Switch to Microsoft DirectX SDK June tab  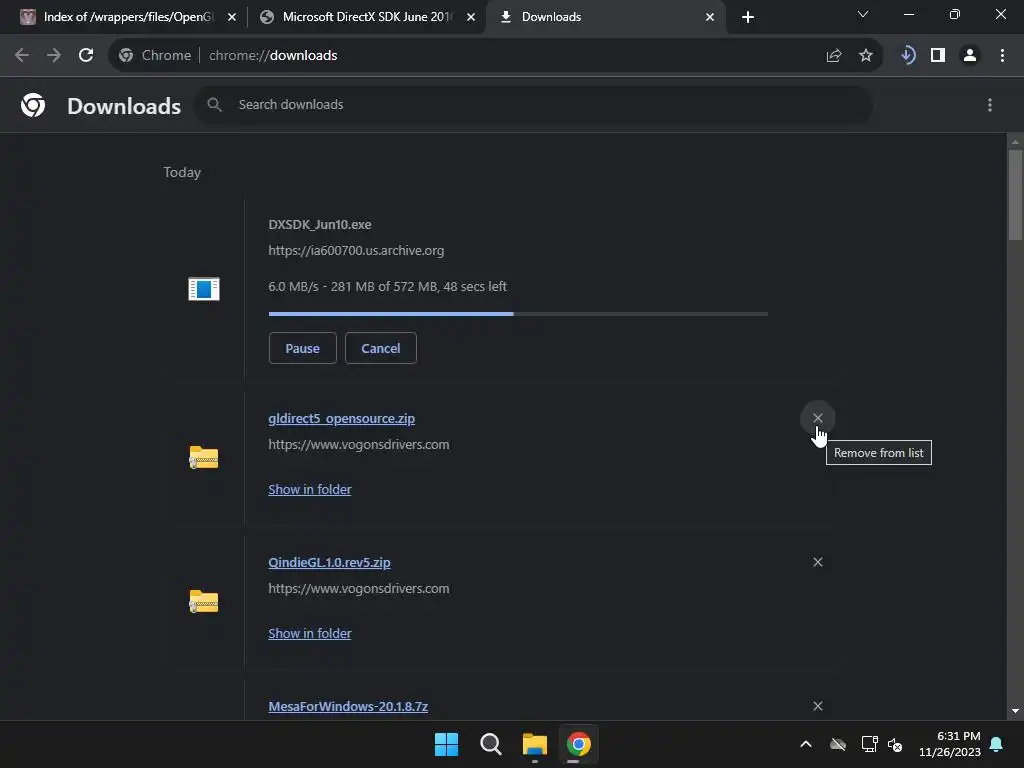(367, 17)
